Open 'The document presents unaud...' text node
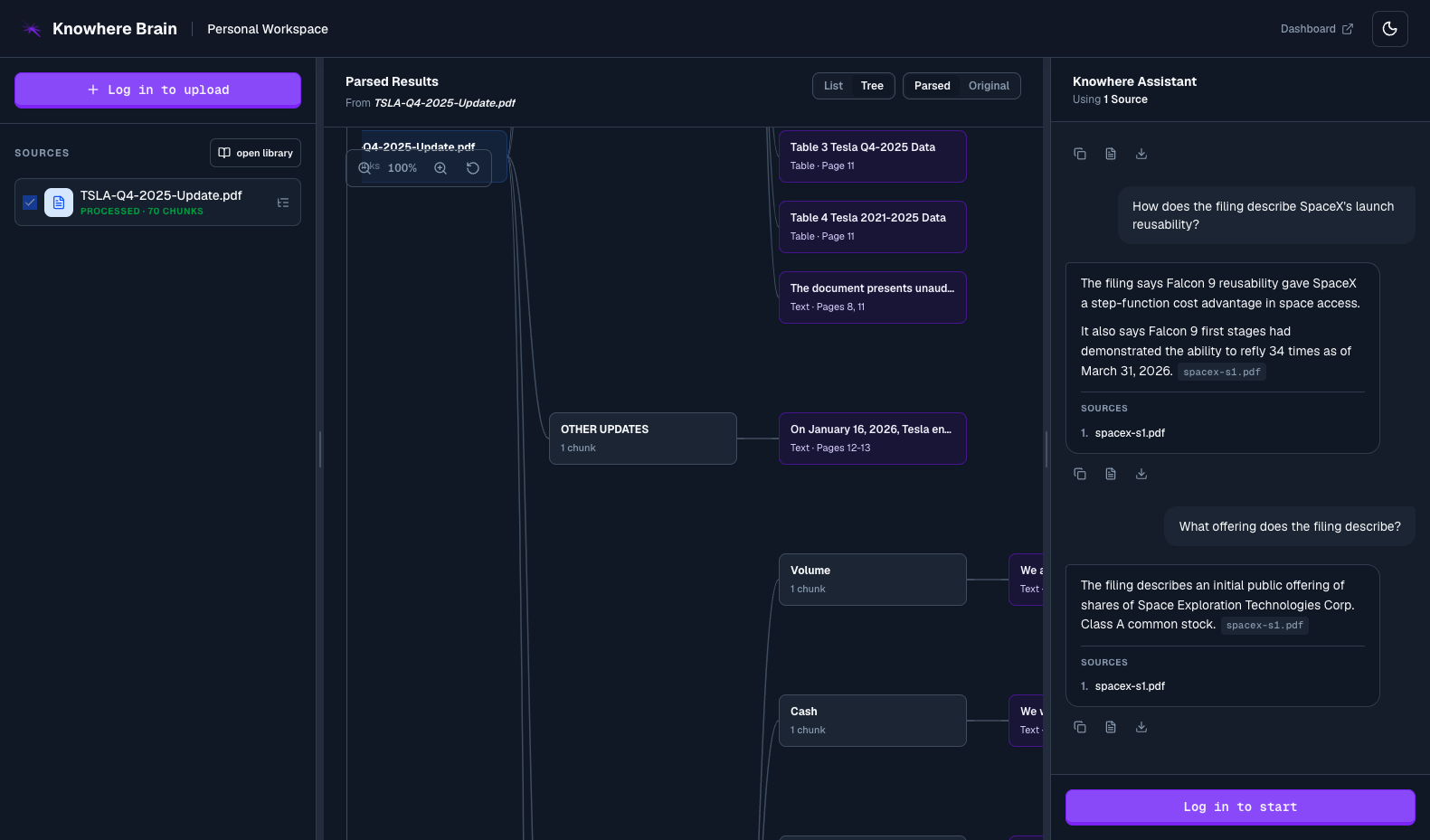1430x840 pixels. [x=873, y=297]
